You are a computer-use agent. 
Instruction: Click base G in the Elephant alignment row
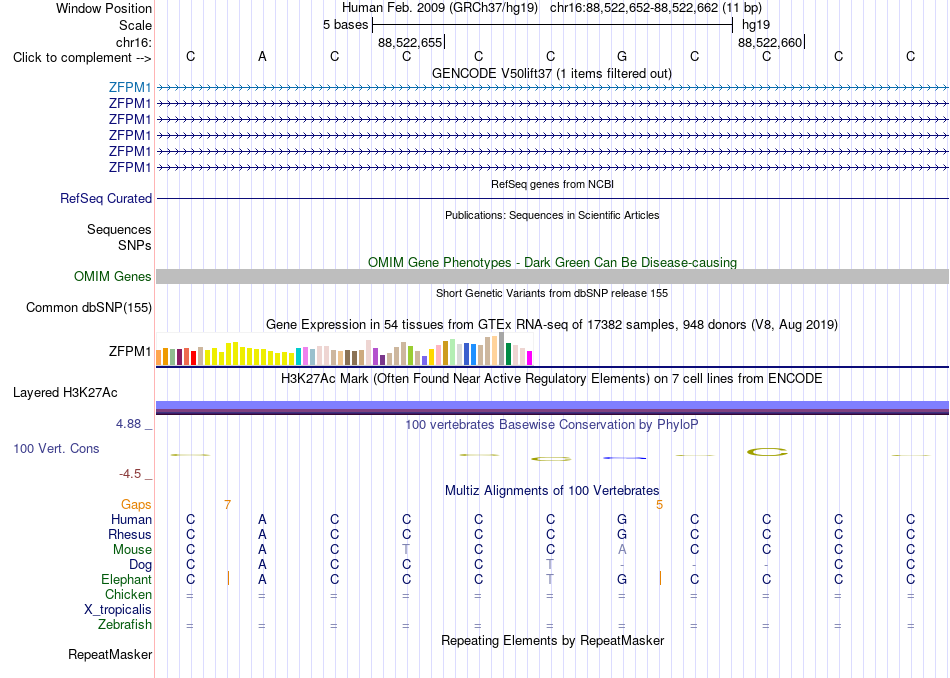coord(622,579)
